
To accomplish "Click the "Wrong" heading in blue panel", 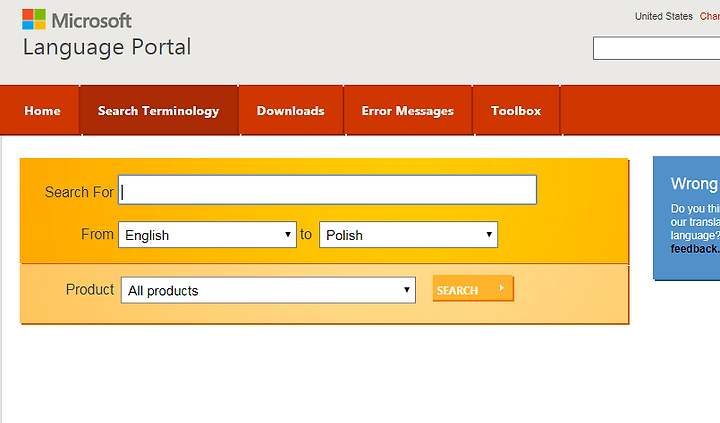I will click(694, 184).
